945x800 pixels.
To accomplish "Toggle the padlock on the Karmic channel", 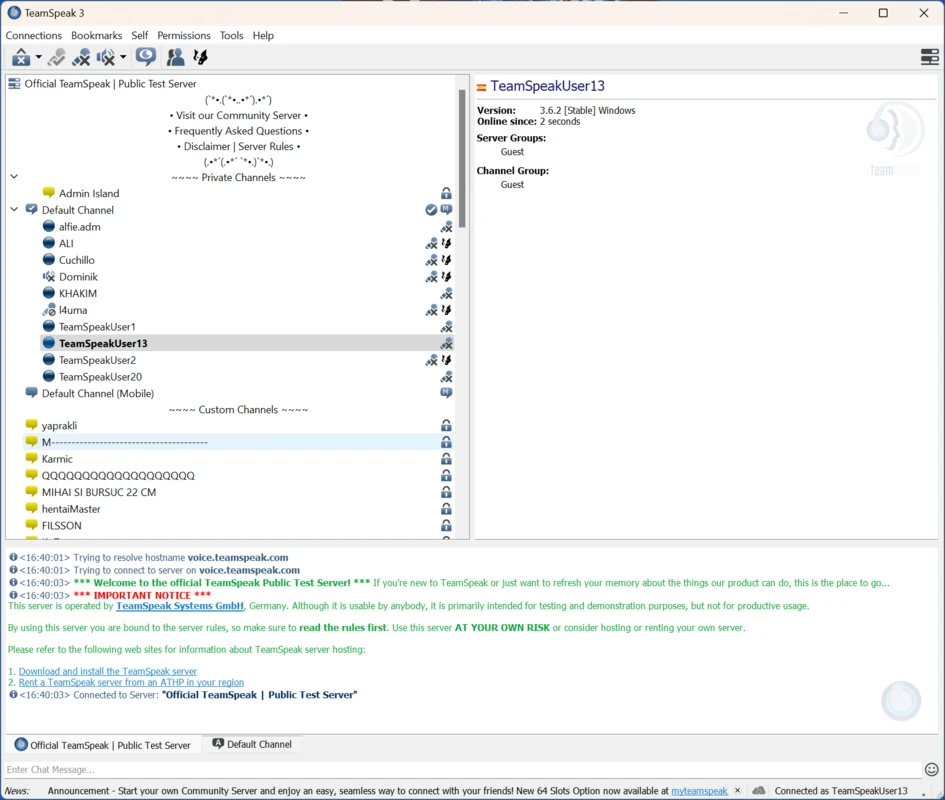I will (x=446, y=458).
